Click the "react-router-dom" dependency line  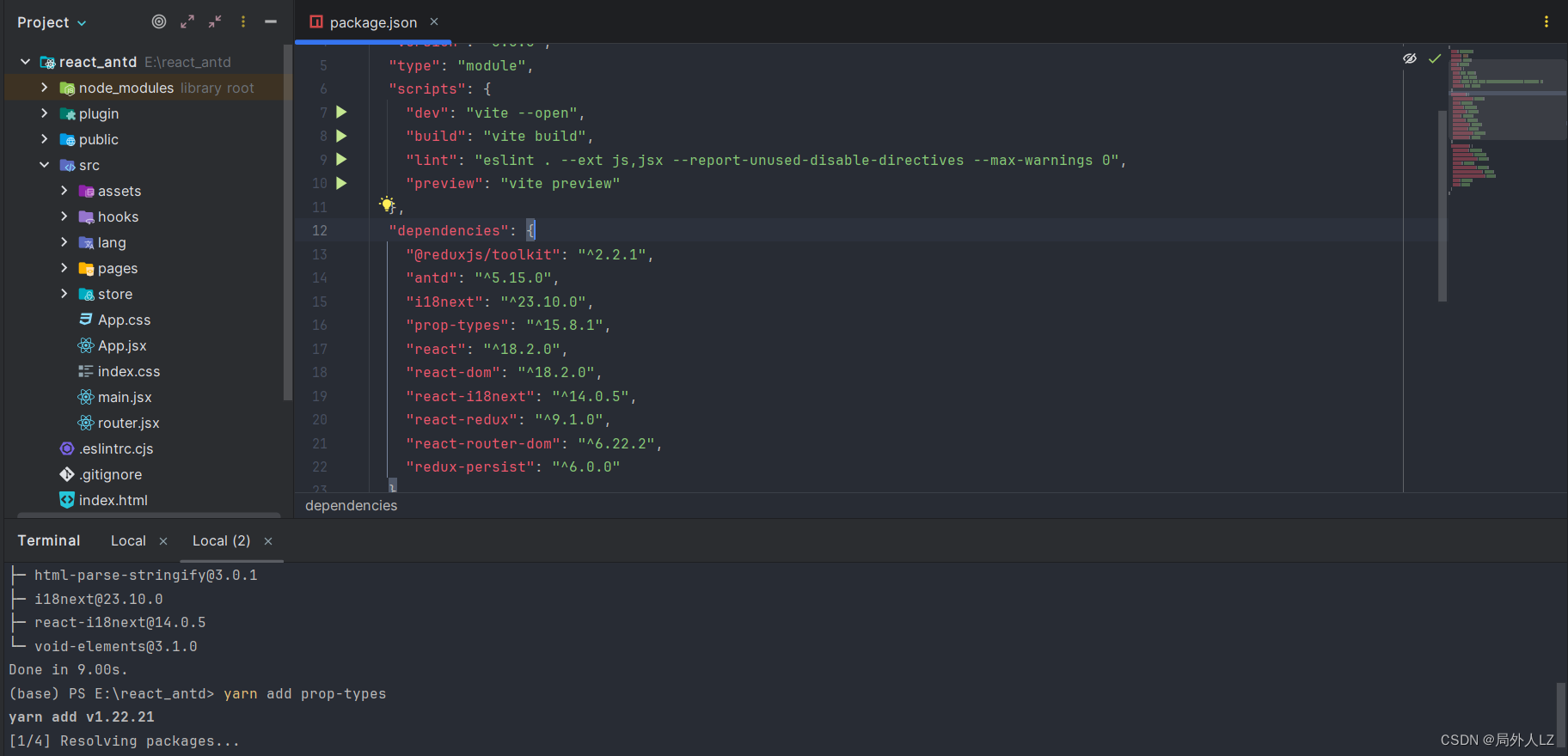pos(533,443)
